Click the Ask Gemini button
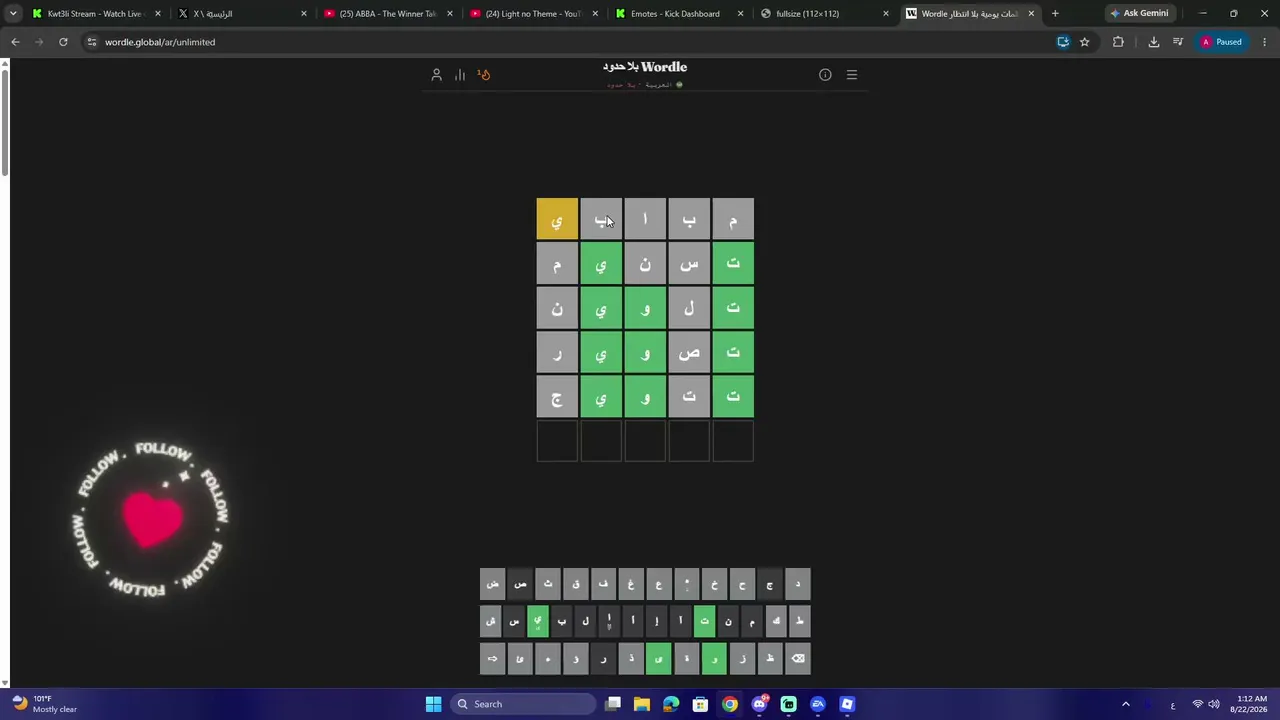The height and width of the screenshot is (720, 1280). tap(1139, 14)
